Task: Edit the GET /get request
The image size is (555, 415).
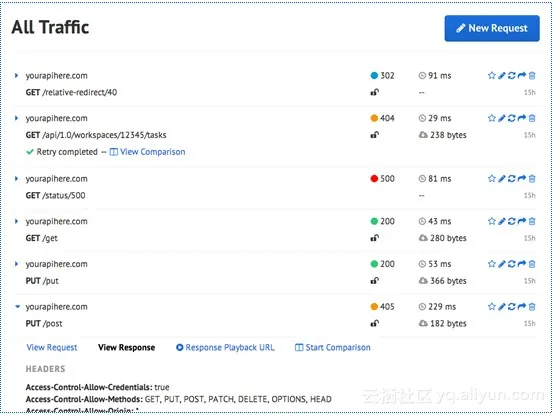Action: pyautogui.click(x=502, y=221)
